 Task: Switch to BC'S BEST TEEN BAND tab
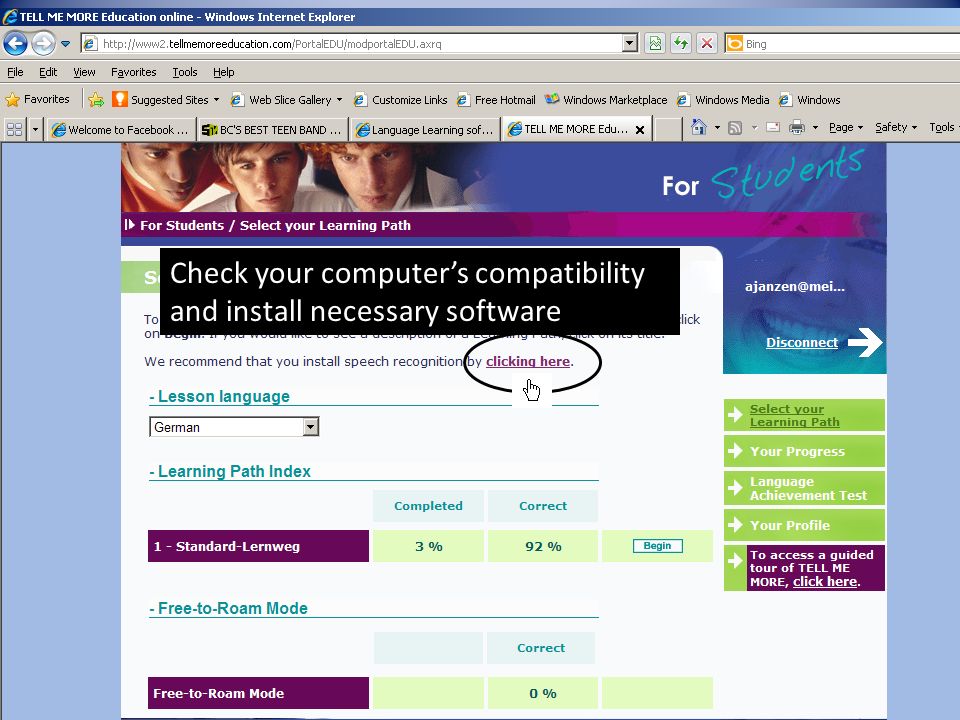272,130
